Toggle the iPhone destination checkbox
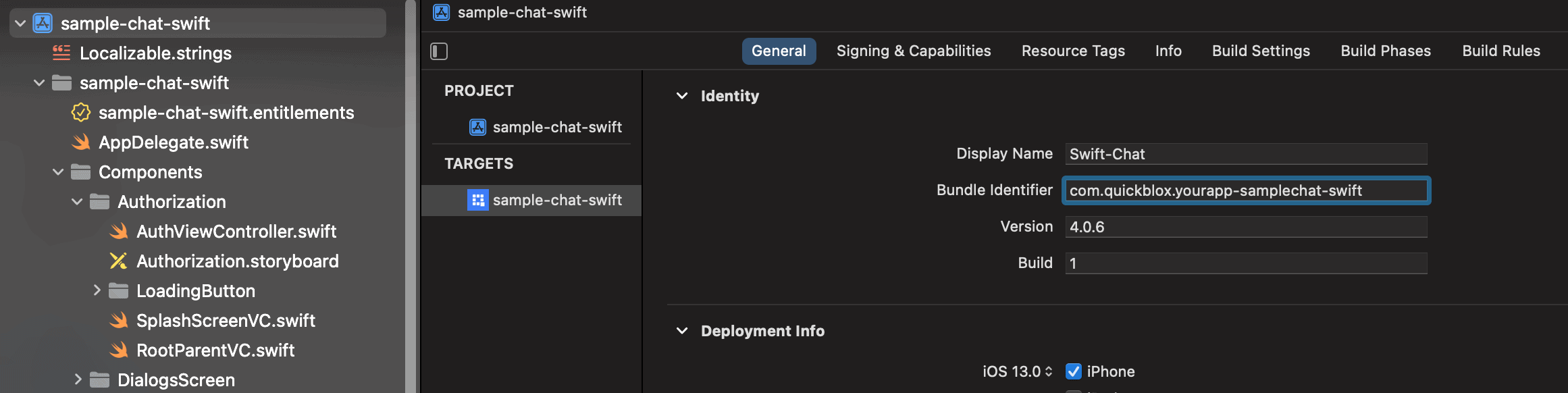Image resolution: width=1568 pixels, height=393 pixels. pyautogui.click(x=1074, y=371)
